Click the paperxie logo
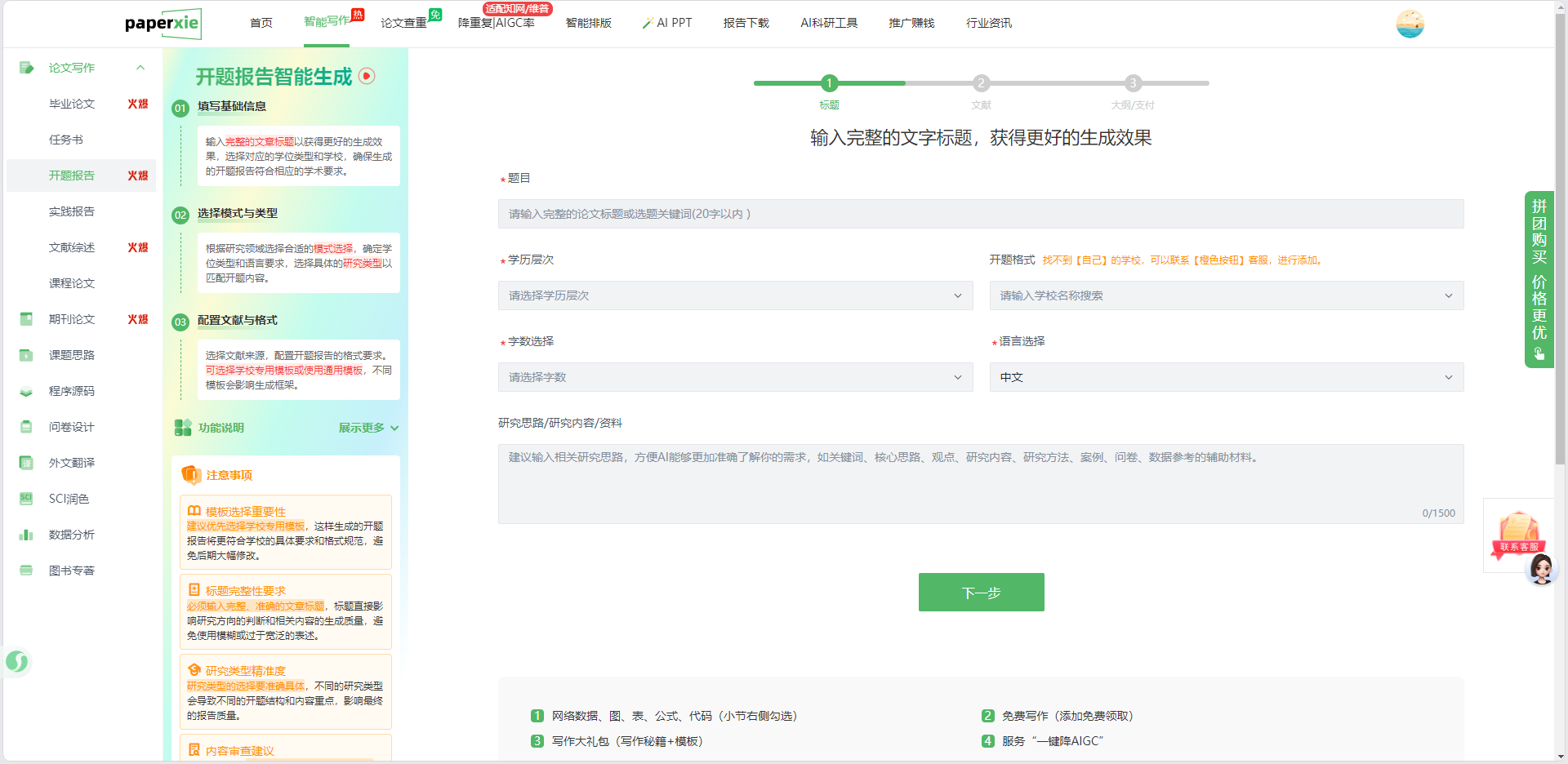The image size is (1568, 764). click(x=163, y=24)
